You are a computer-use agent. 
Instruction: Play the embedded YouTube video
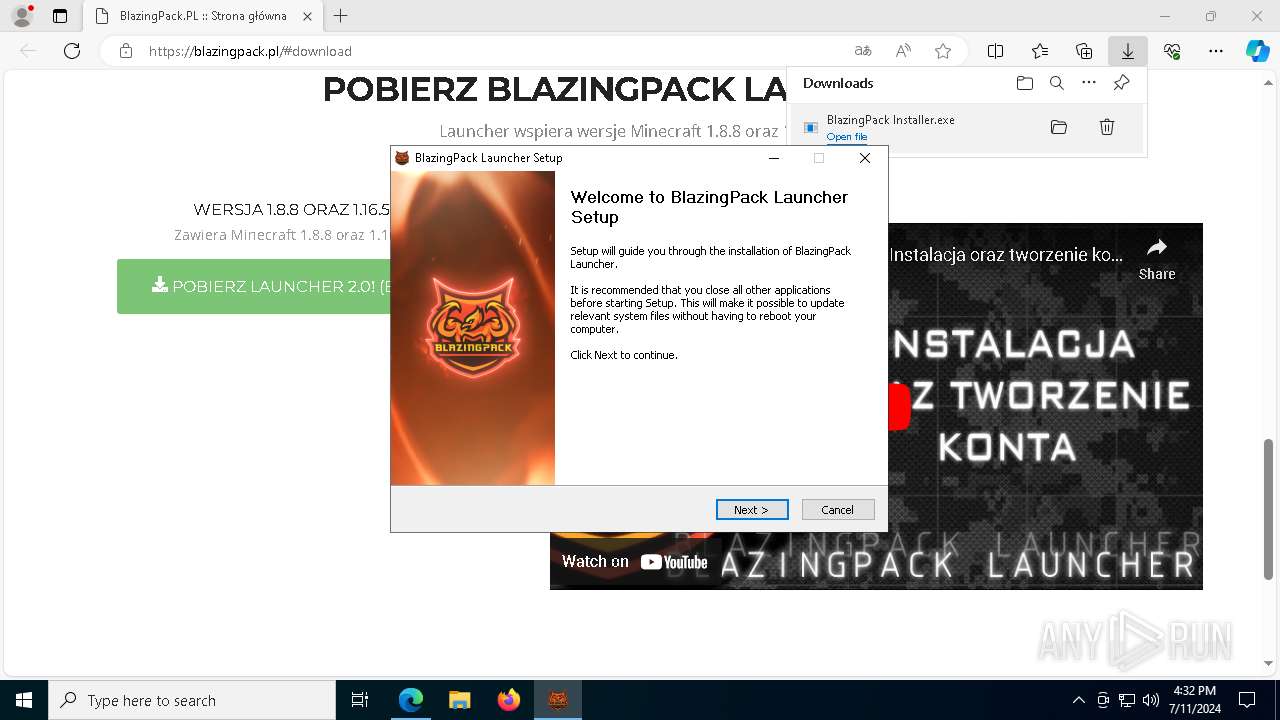(x=900, y=407)
